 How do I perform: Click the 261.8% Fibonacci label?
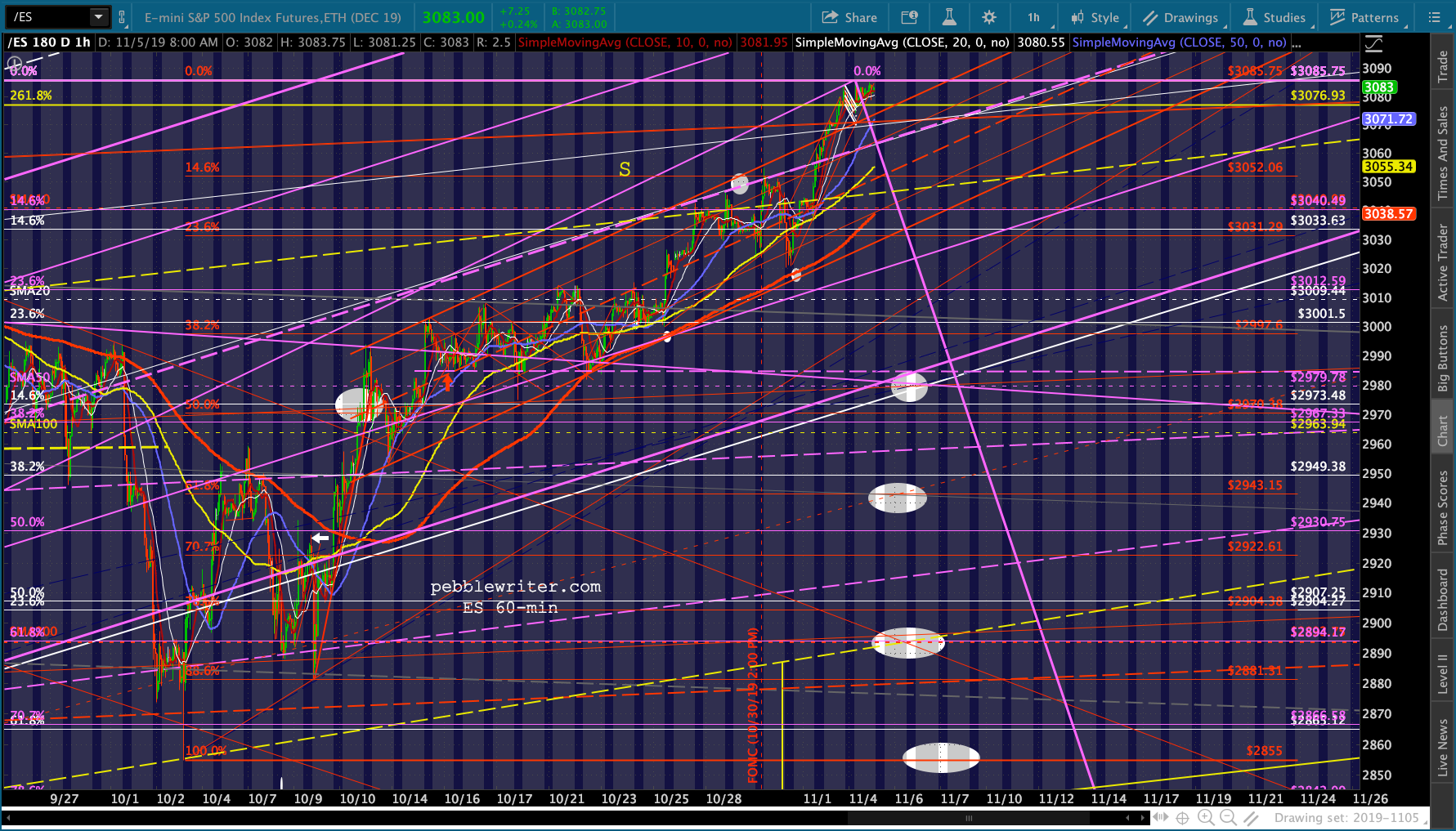tap(31, 96)
